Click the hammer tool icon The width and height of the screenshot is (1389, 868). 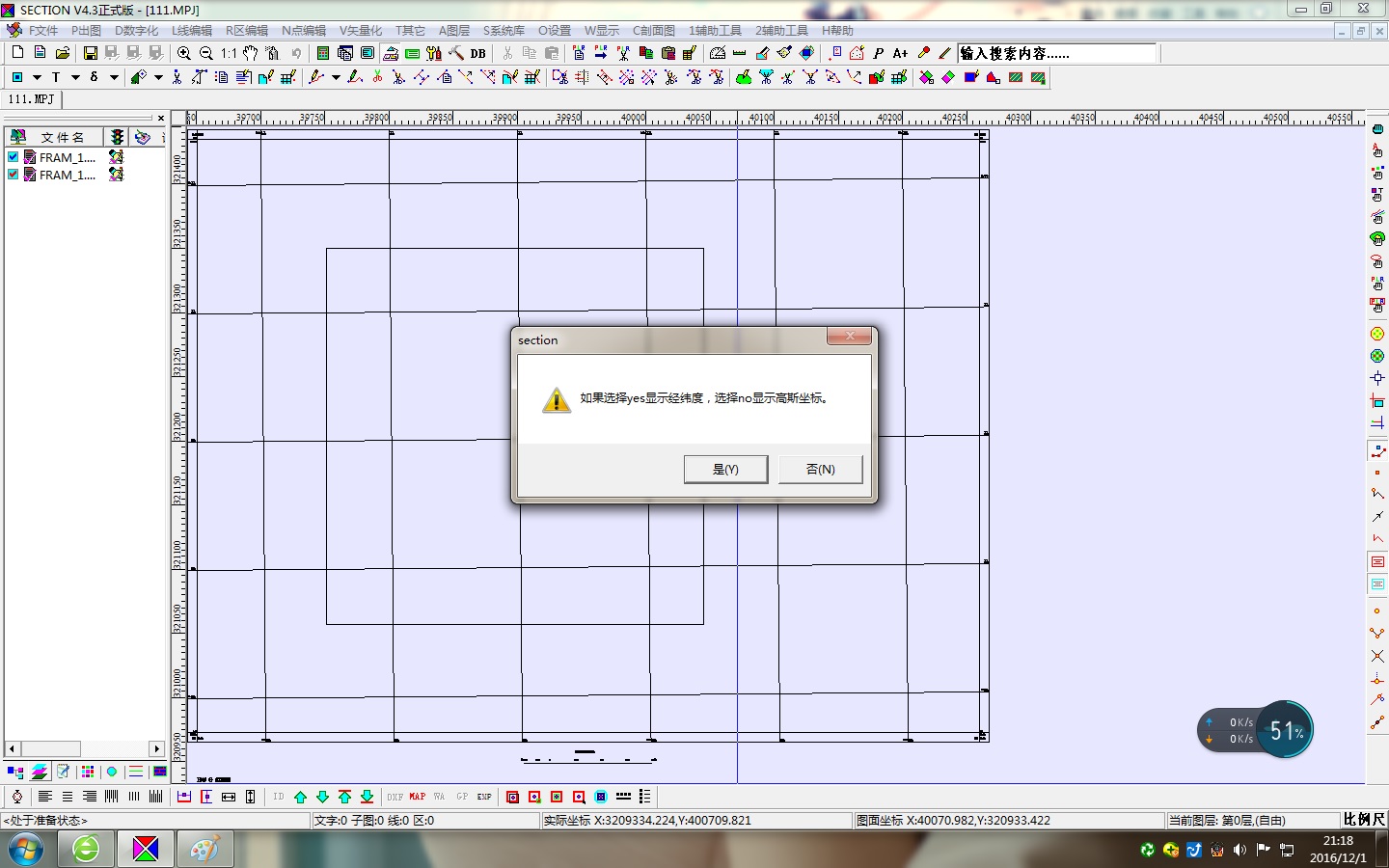click(456, 53)
